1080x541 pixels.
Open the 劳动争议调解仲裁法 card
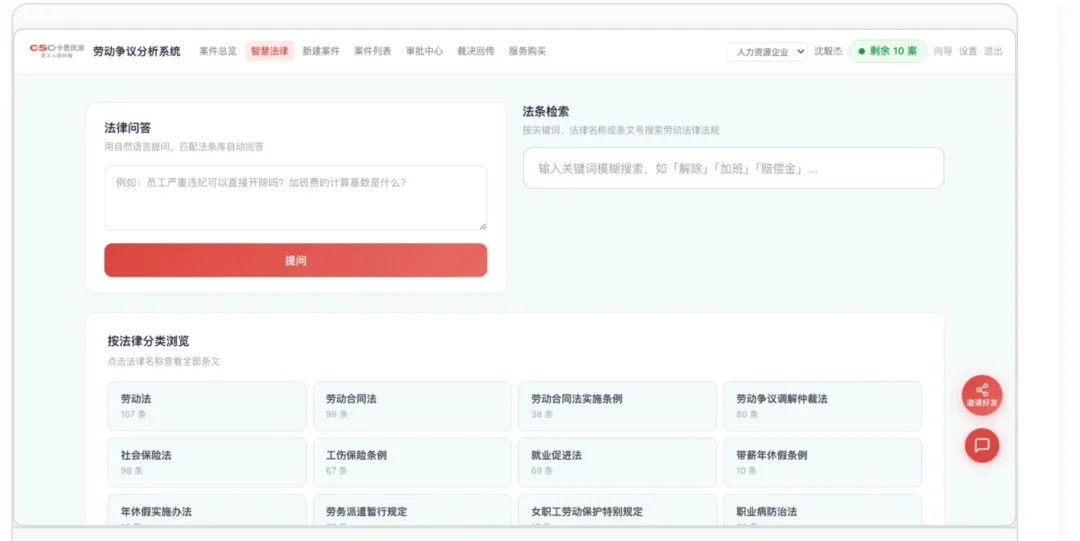pos(822,406)
